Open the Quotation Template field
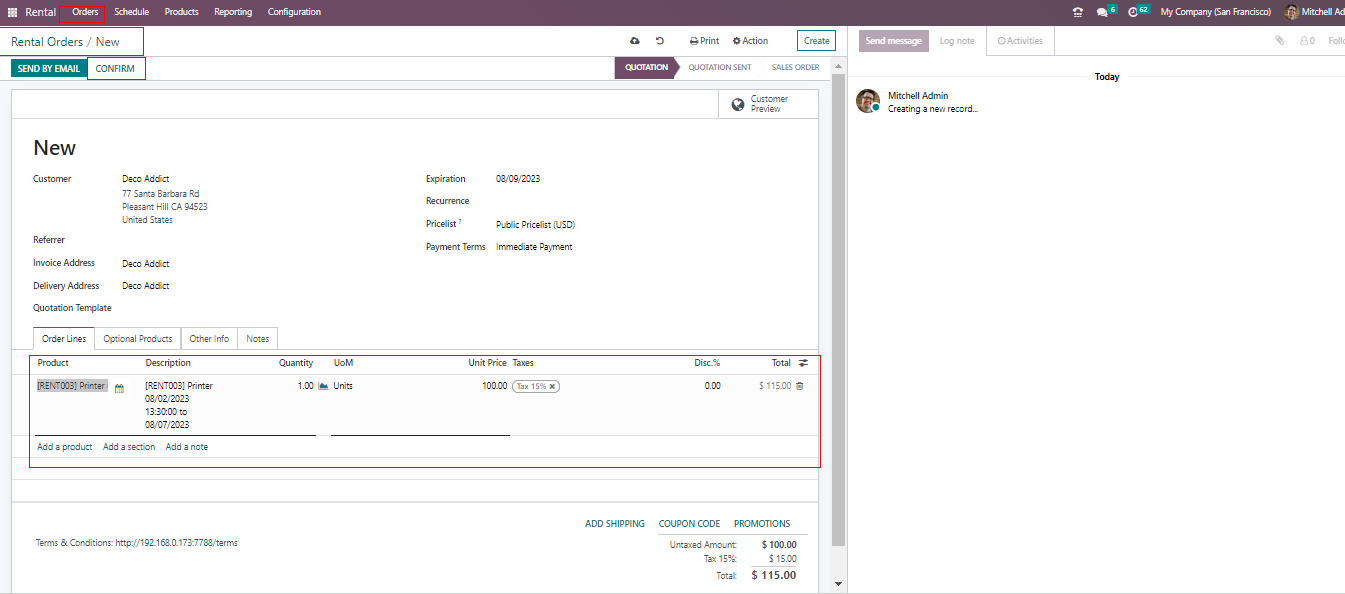Viewport: 1345px width, 594px height. pyautogui.click(x=260, y=308)
